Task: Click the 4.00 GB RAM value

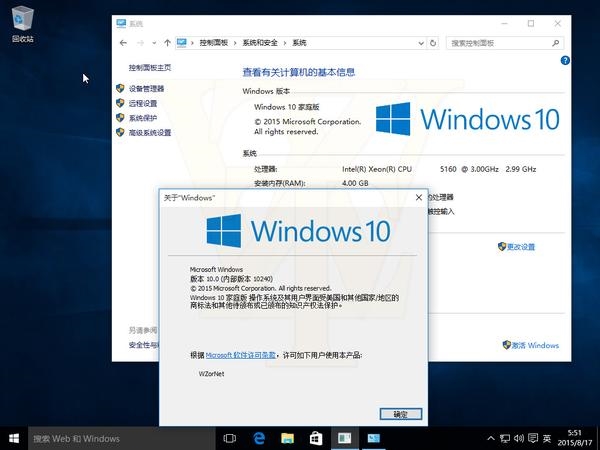Action: click(355, 183)
